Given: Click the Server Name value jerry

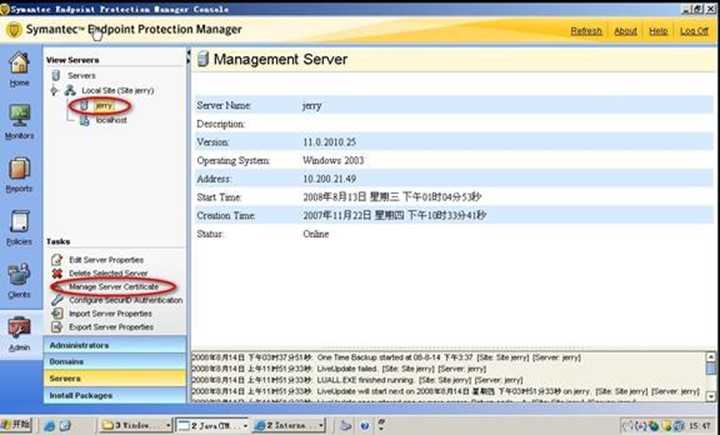Looking at the screenshot, I should (x=312, y=106).
